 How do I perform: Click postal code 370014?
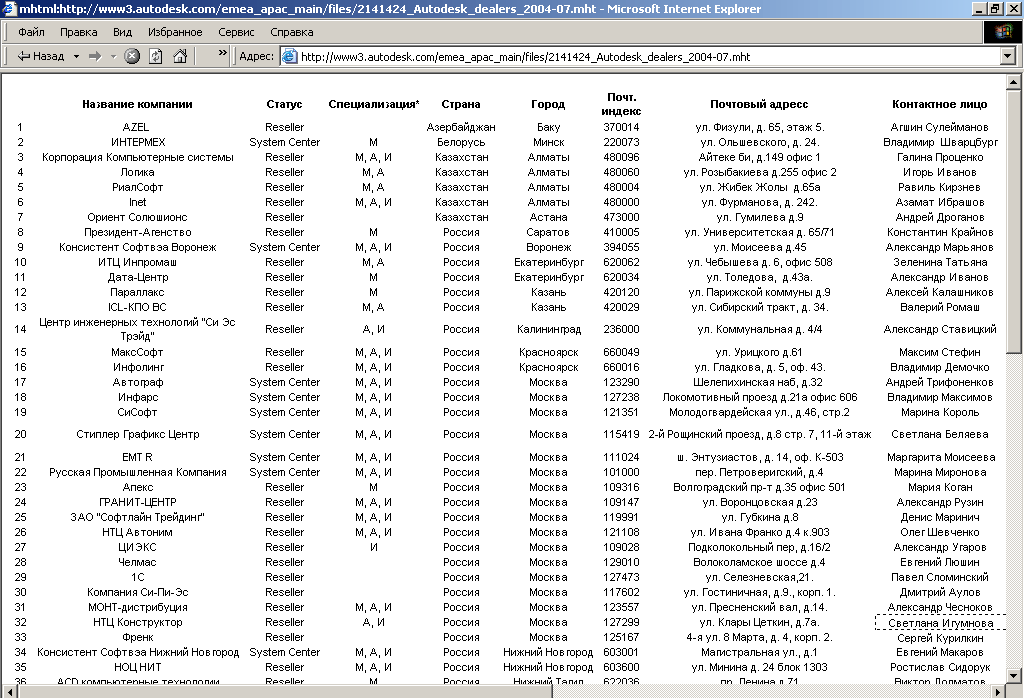[621, 127]
